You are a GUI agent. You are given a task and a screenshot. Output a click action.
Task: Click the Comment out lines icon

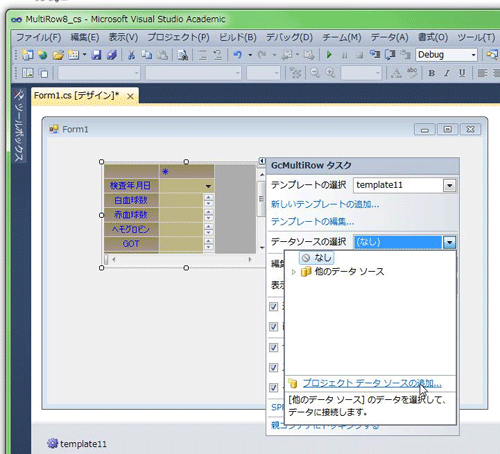pyautogui.click(x=202, y=55)
